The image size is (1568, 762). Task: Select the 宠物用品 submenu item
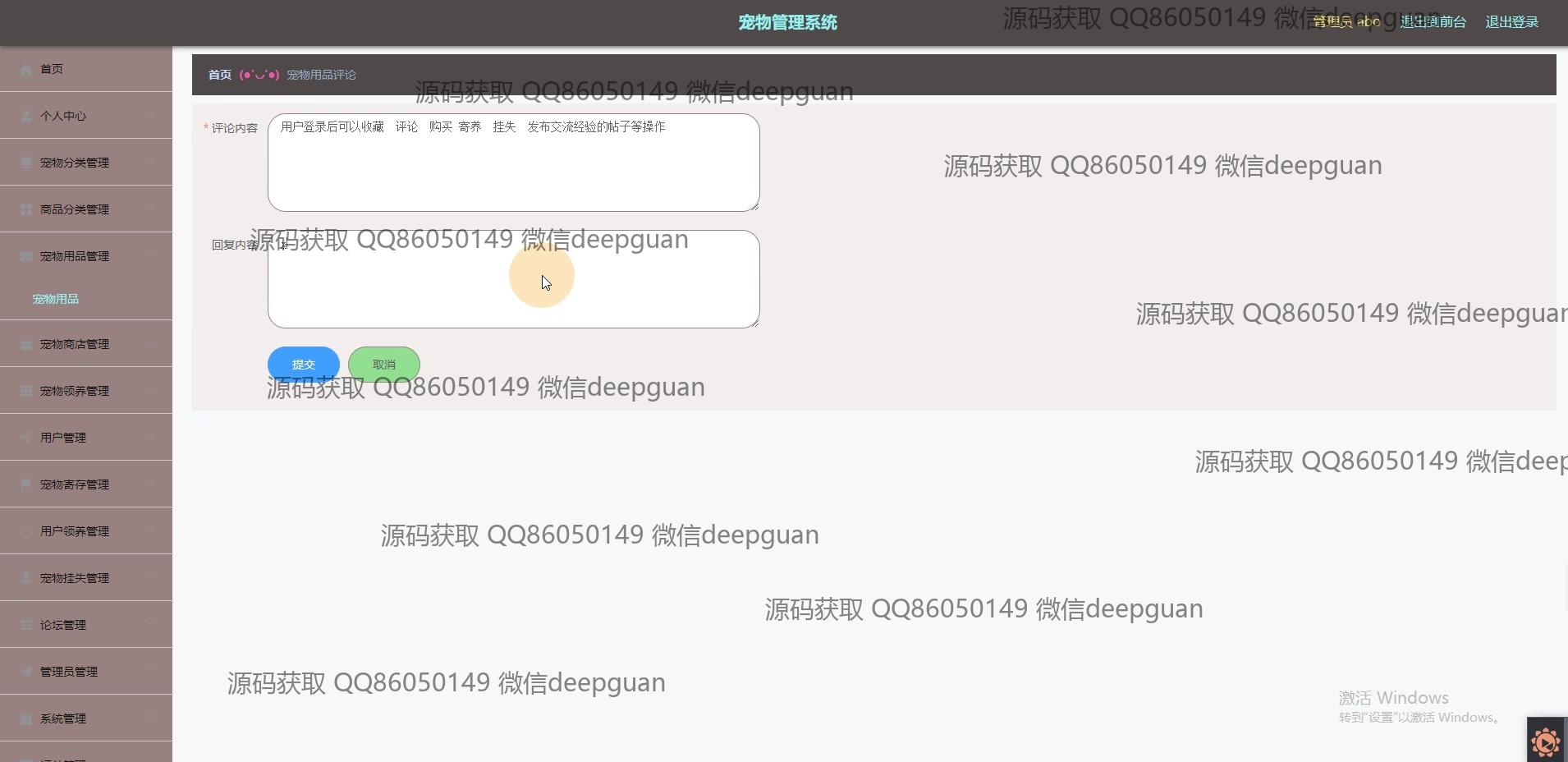56,299
